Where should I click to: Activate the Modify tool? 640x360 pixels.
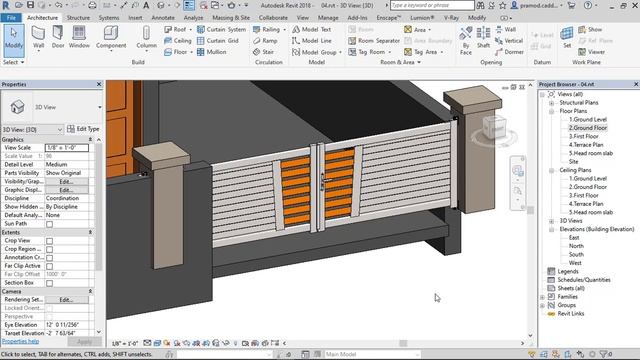pyautogui.click(x=14, y=40)
